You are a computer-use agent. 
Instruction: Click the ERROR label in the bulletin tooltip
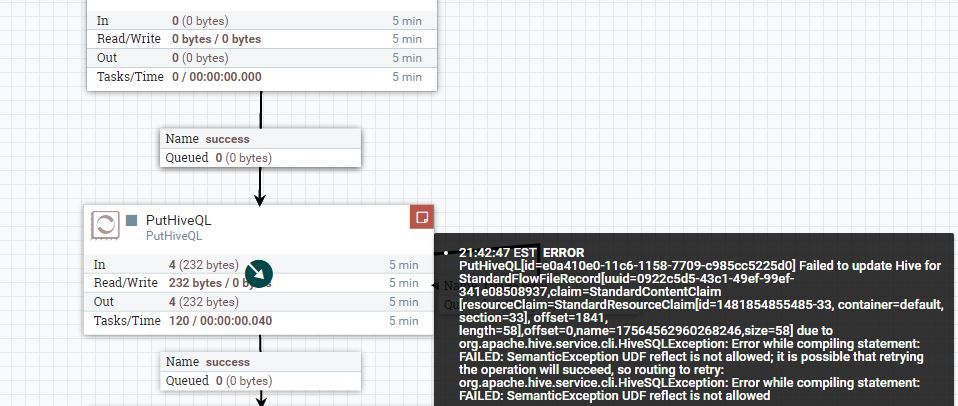(x=564, y=253)
